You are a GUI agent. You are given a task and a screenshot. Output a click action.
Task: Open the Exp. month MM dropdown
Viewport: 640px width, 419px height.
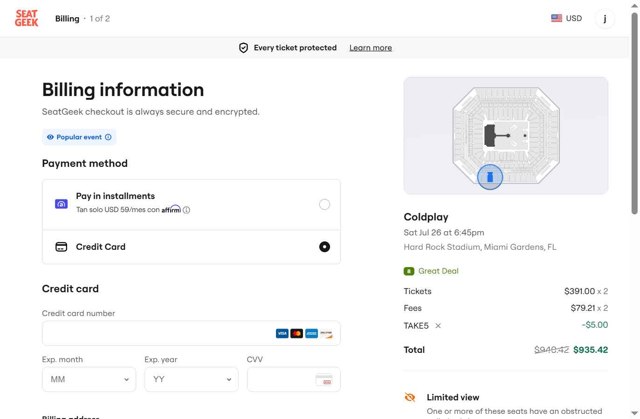pyautogui.click(x=89, y=379)
